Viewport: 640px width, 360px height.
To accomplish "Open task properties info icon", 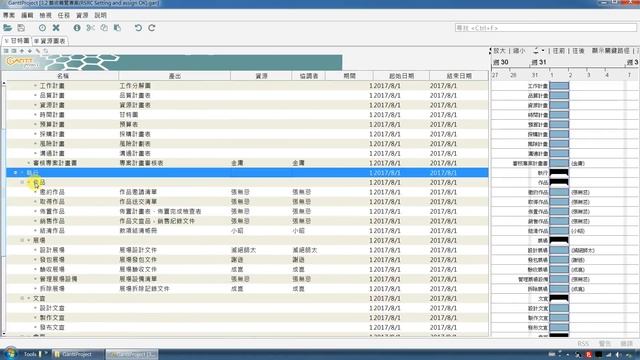I will (x=77, y=28).
